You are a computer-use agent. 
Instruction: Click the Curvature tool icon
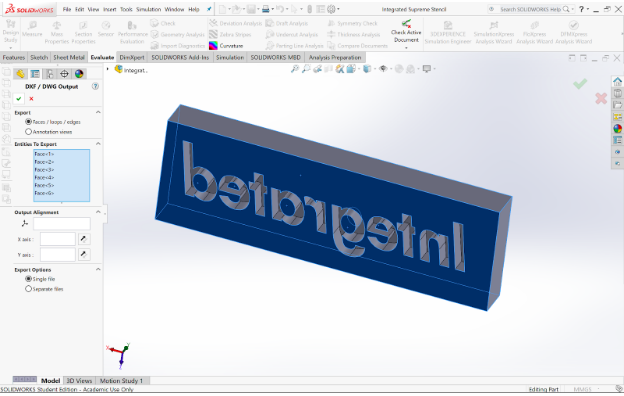pyautogui.click(x=213, y=46)
